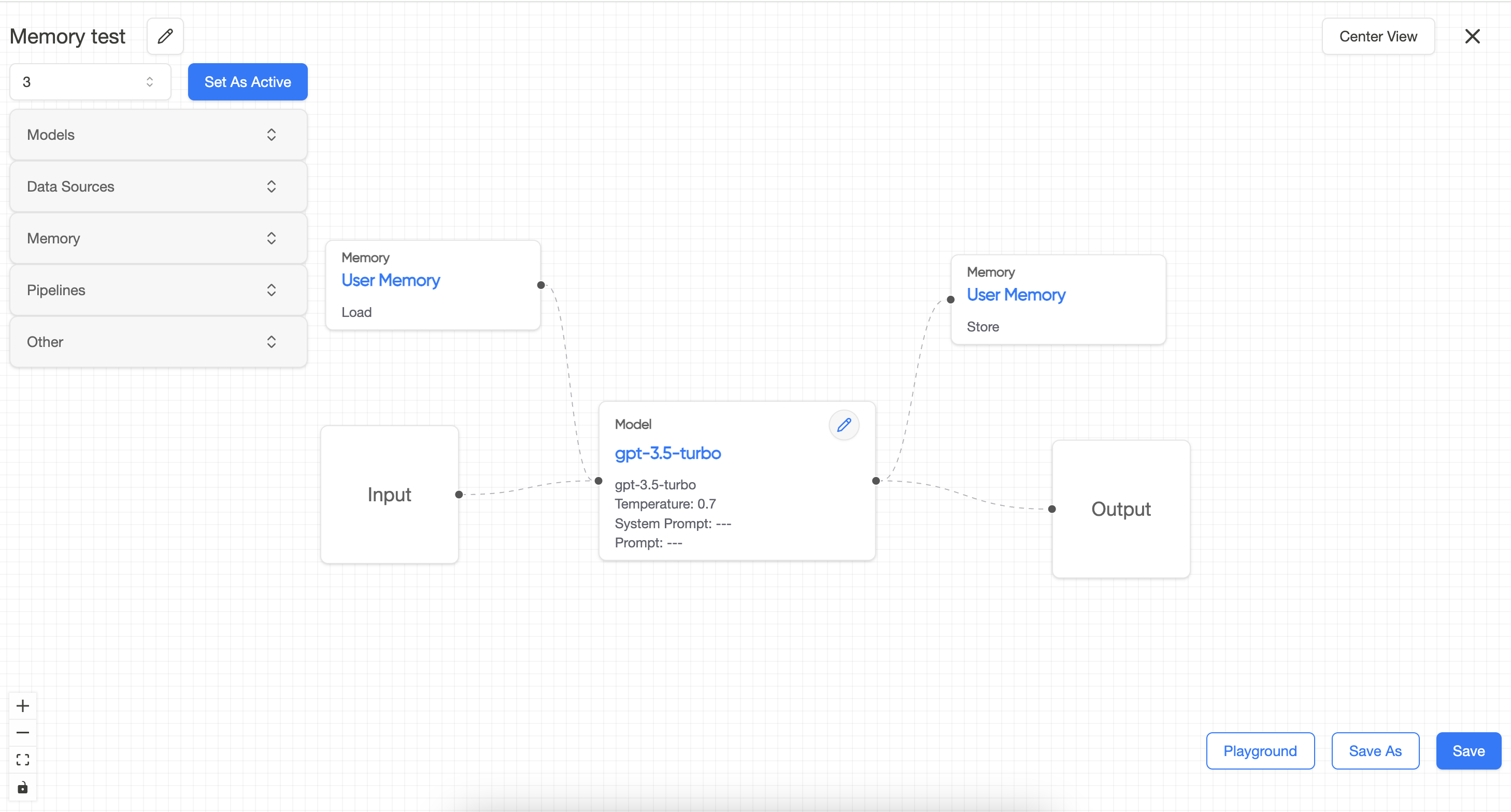1511x812 pixels.
Task: Click the Load memory node's connection handle
Action: point(541,285)
